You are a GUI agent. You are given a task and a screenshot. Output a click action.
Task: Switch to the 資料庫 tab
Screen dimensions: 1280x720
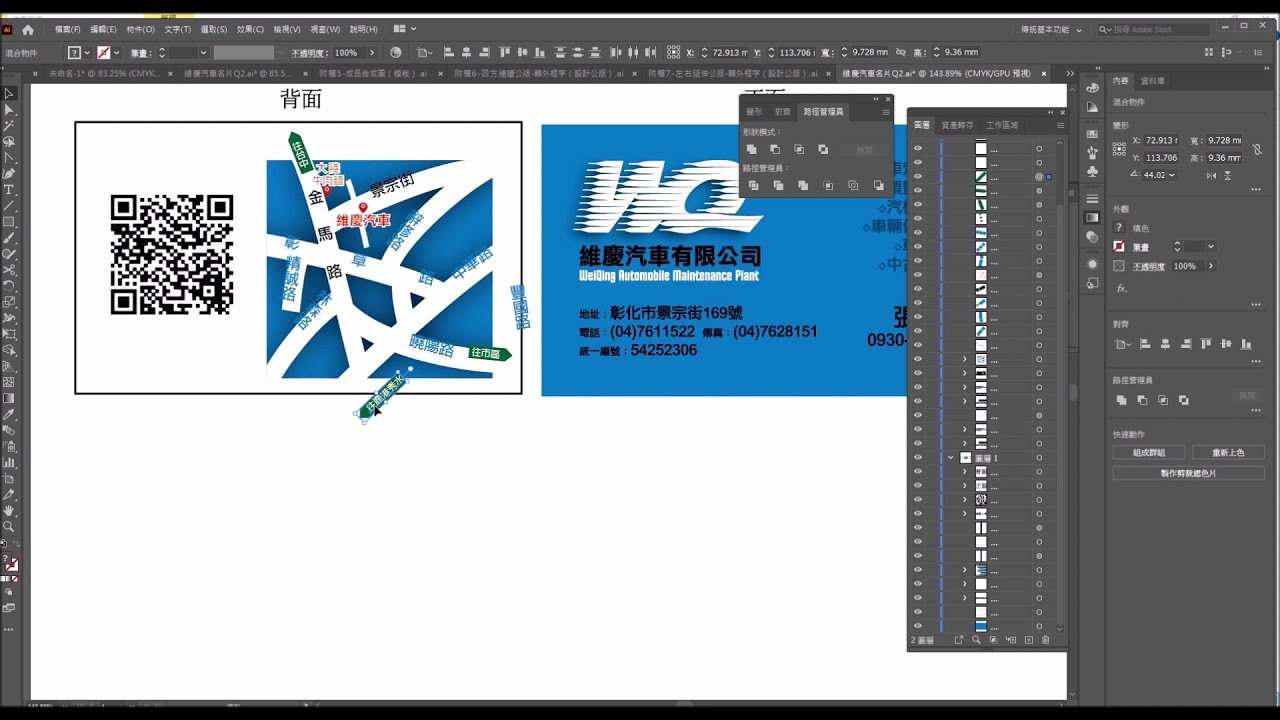(x=1153, y=81)
